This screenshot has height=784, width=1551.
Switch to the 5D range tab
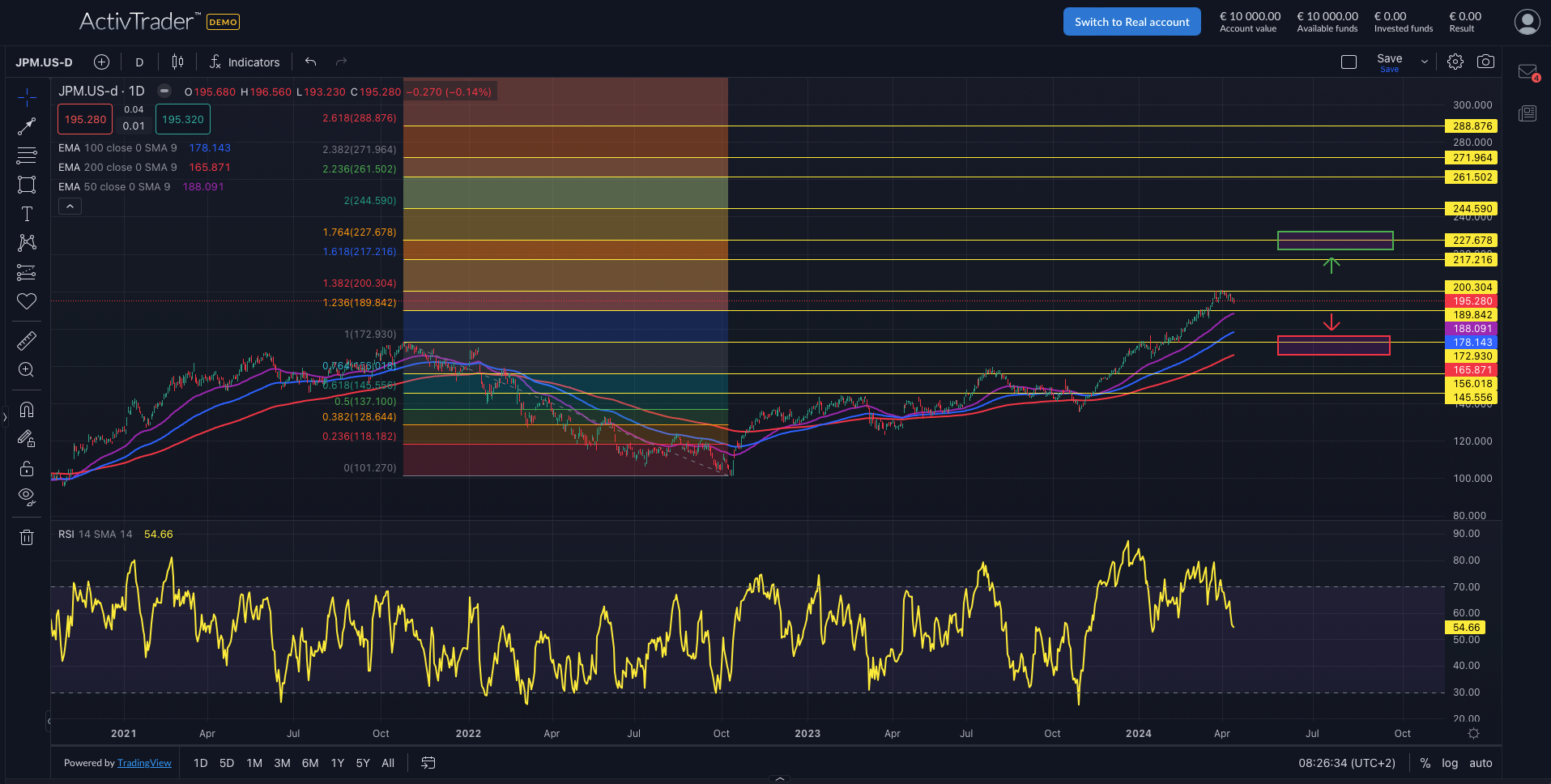pyautogui.click(x=227, y=762)
